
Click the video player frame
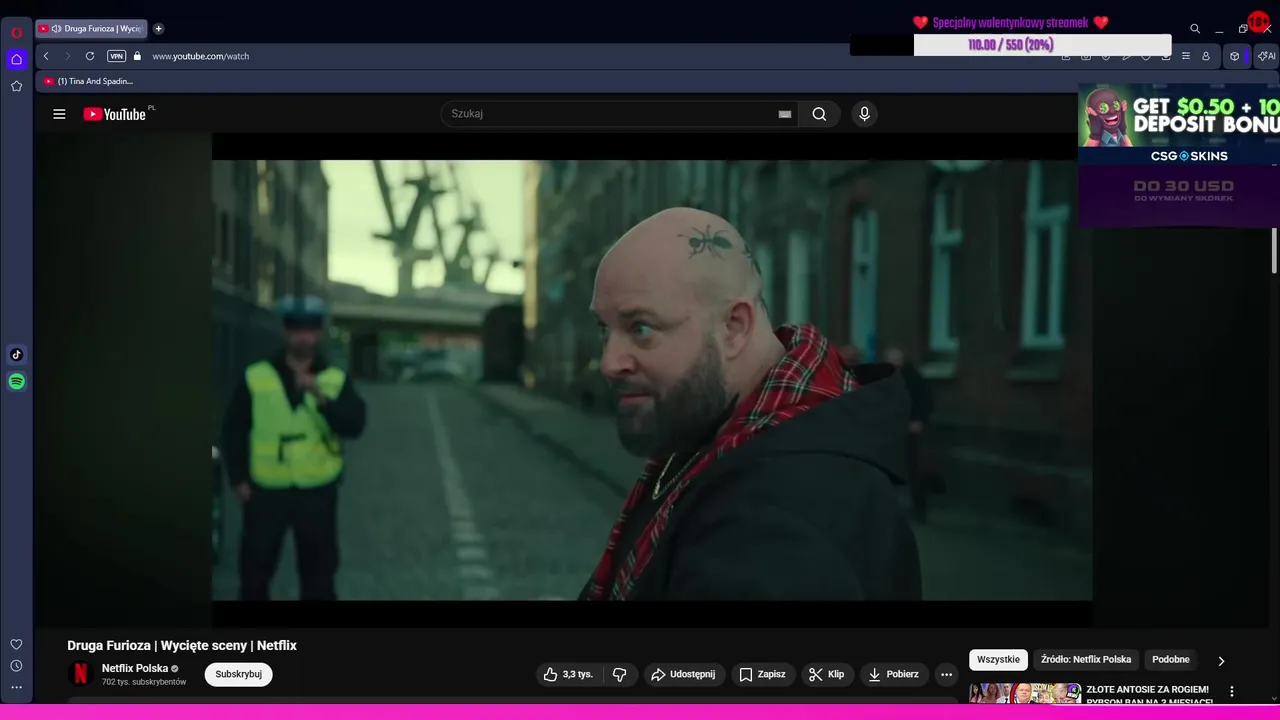pos(652,380)
